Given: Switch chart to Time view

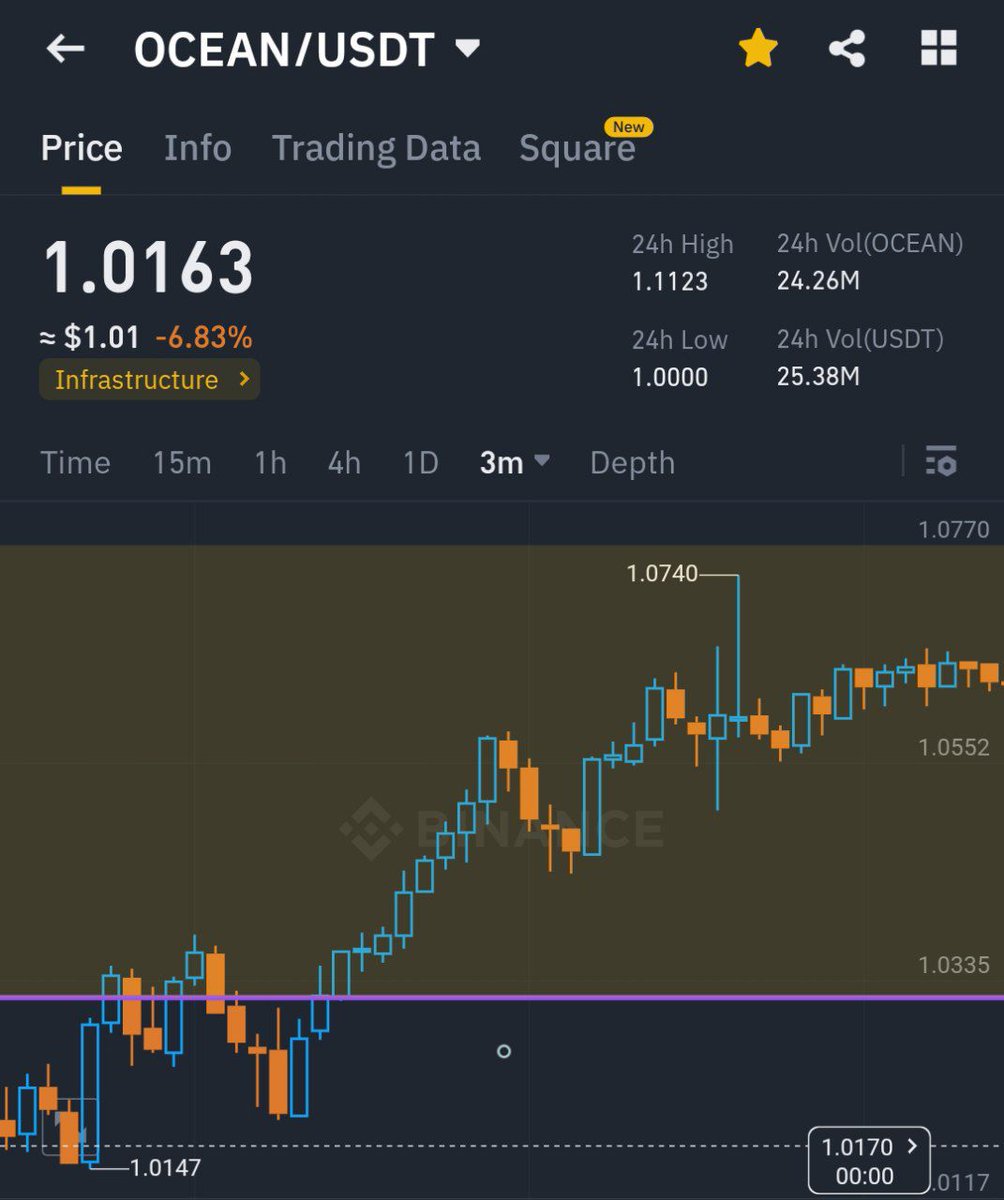Looking at the screenshot, I should [x=75, y=462].
